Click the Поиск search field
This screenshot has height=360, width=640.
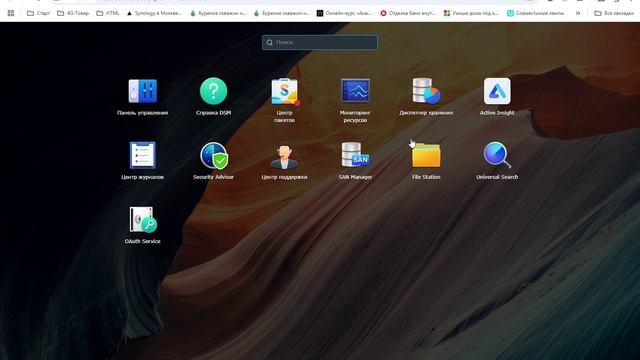(320, 42)
